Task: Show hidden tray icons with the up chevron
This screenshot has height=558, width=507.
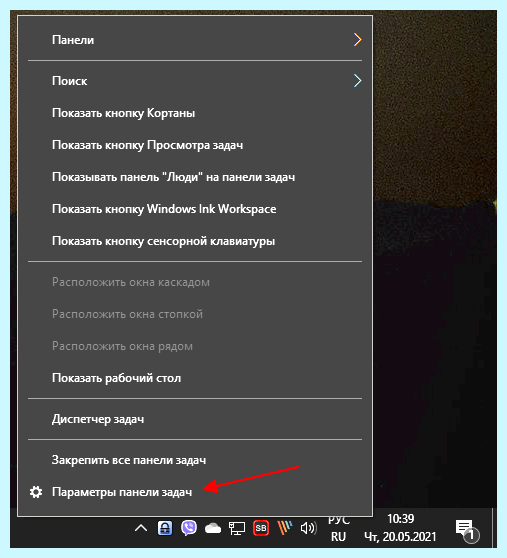Action: [141, 528]
